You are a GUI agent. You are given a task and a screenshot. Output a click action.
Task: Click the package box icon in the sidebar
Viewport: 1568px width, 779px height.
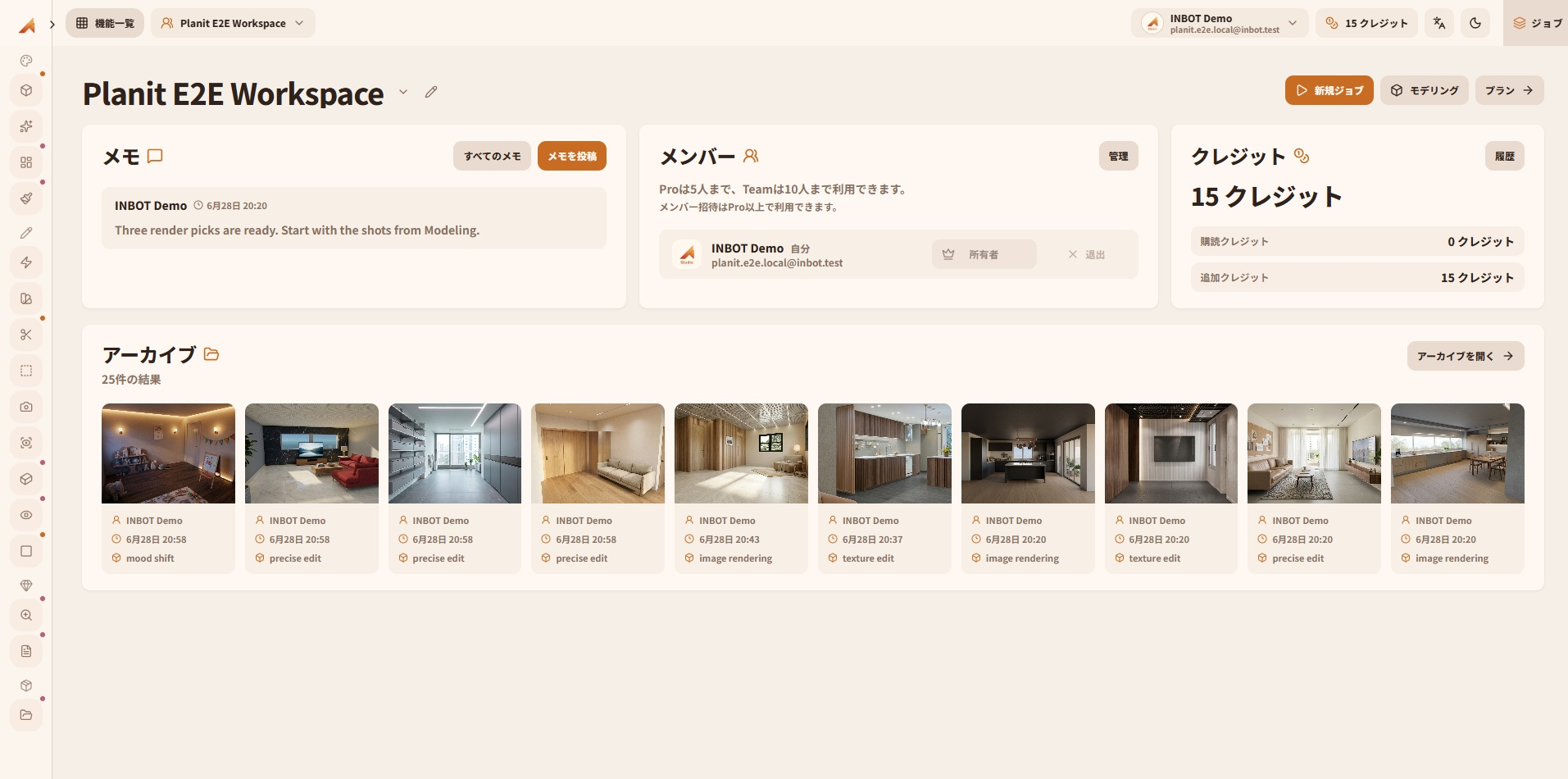pyautogui.click(x=26, y=686)
